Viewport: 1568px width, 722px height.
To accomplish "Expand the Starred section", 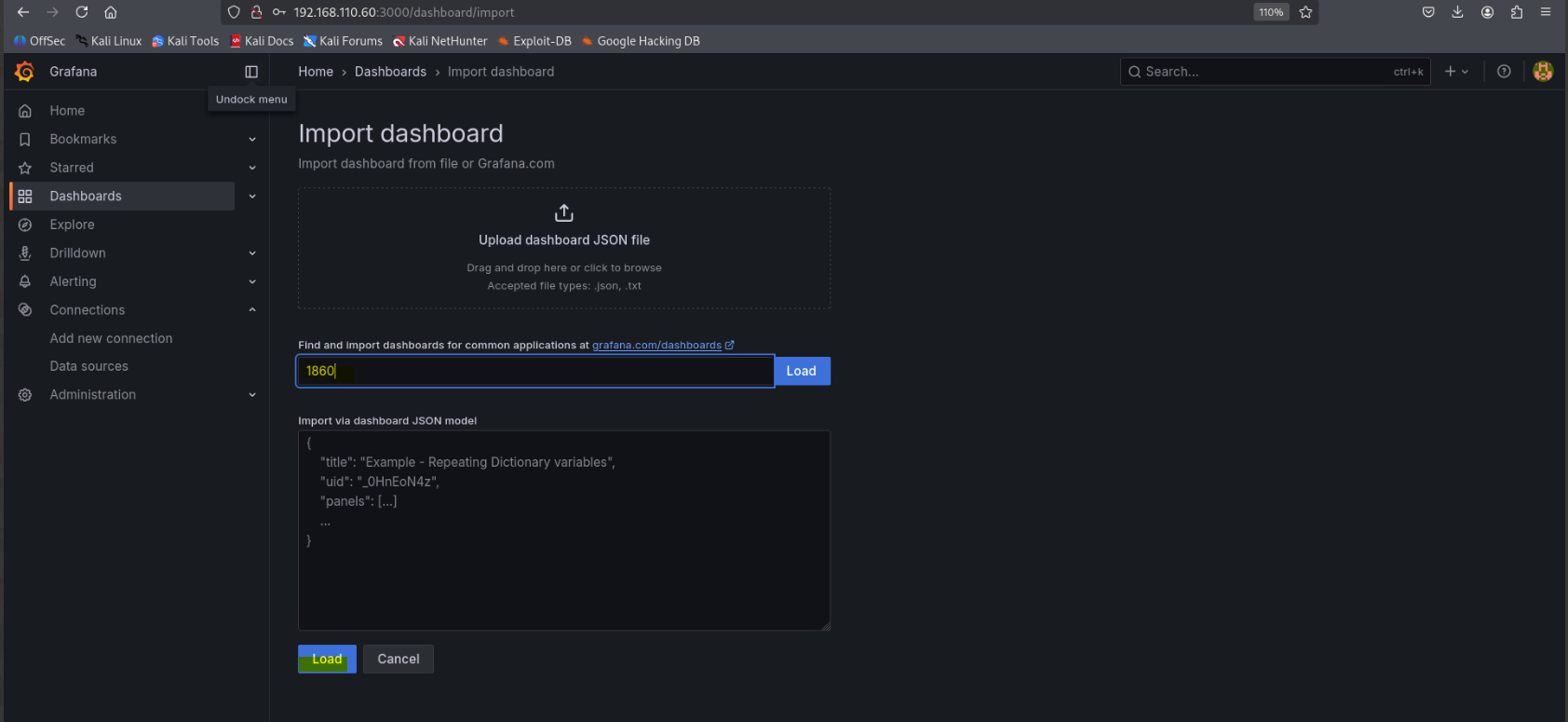I will point(252,168).
